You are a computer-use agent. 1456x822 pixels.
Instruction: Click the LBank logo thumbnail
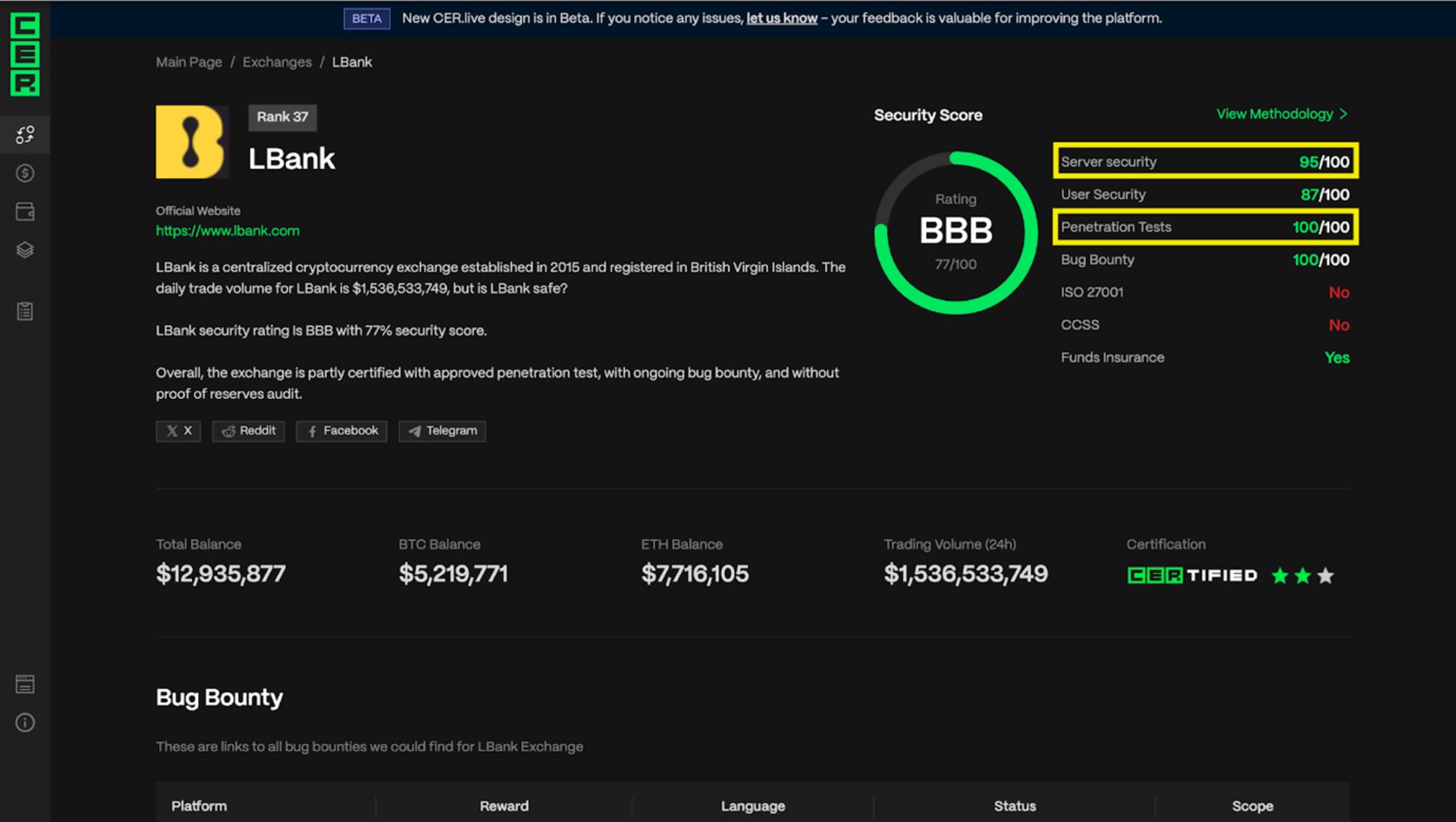192,142
